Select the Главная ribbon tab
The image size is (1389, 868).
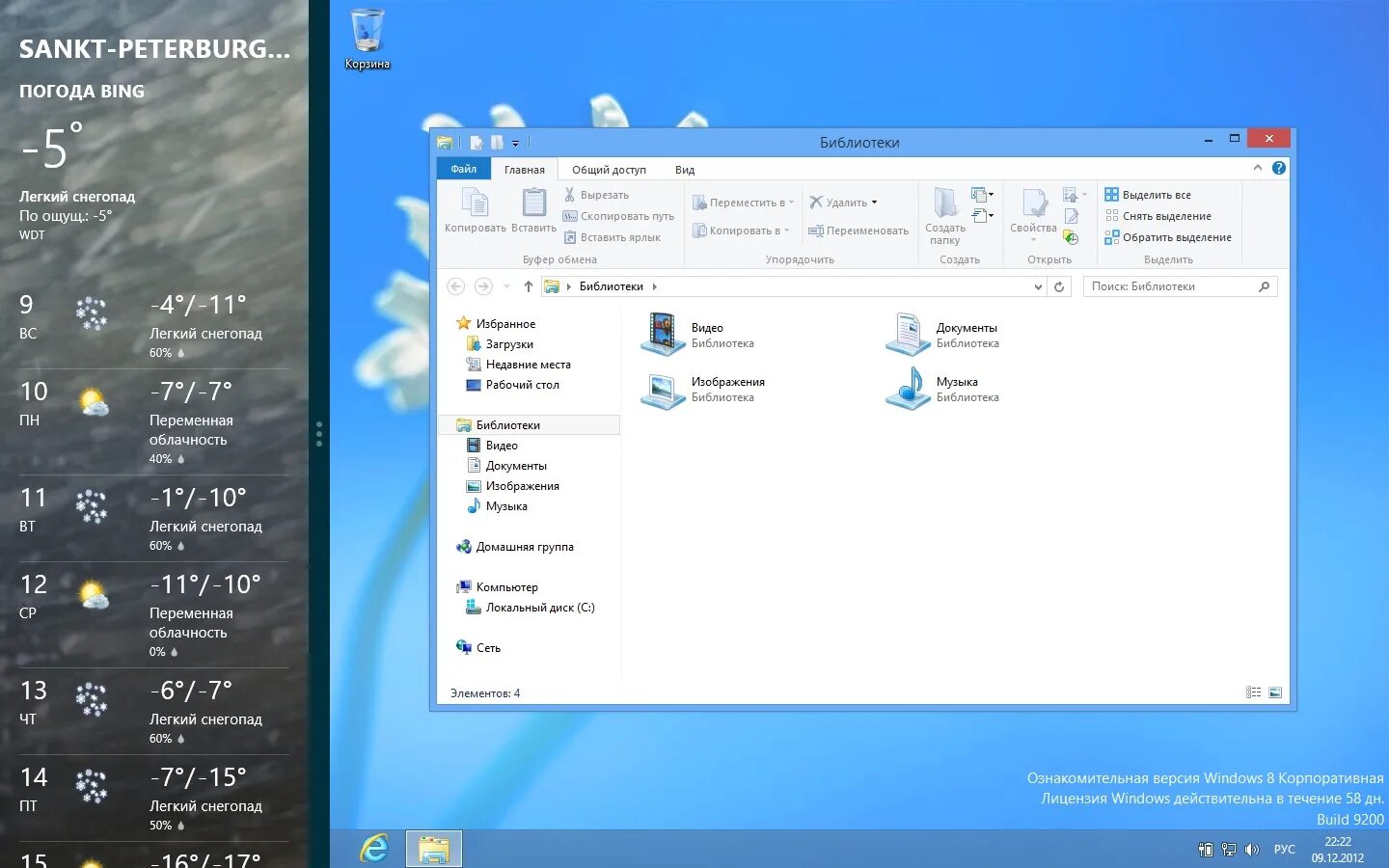(x=525, y=170)
